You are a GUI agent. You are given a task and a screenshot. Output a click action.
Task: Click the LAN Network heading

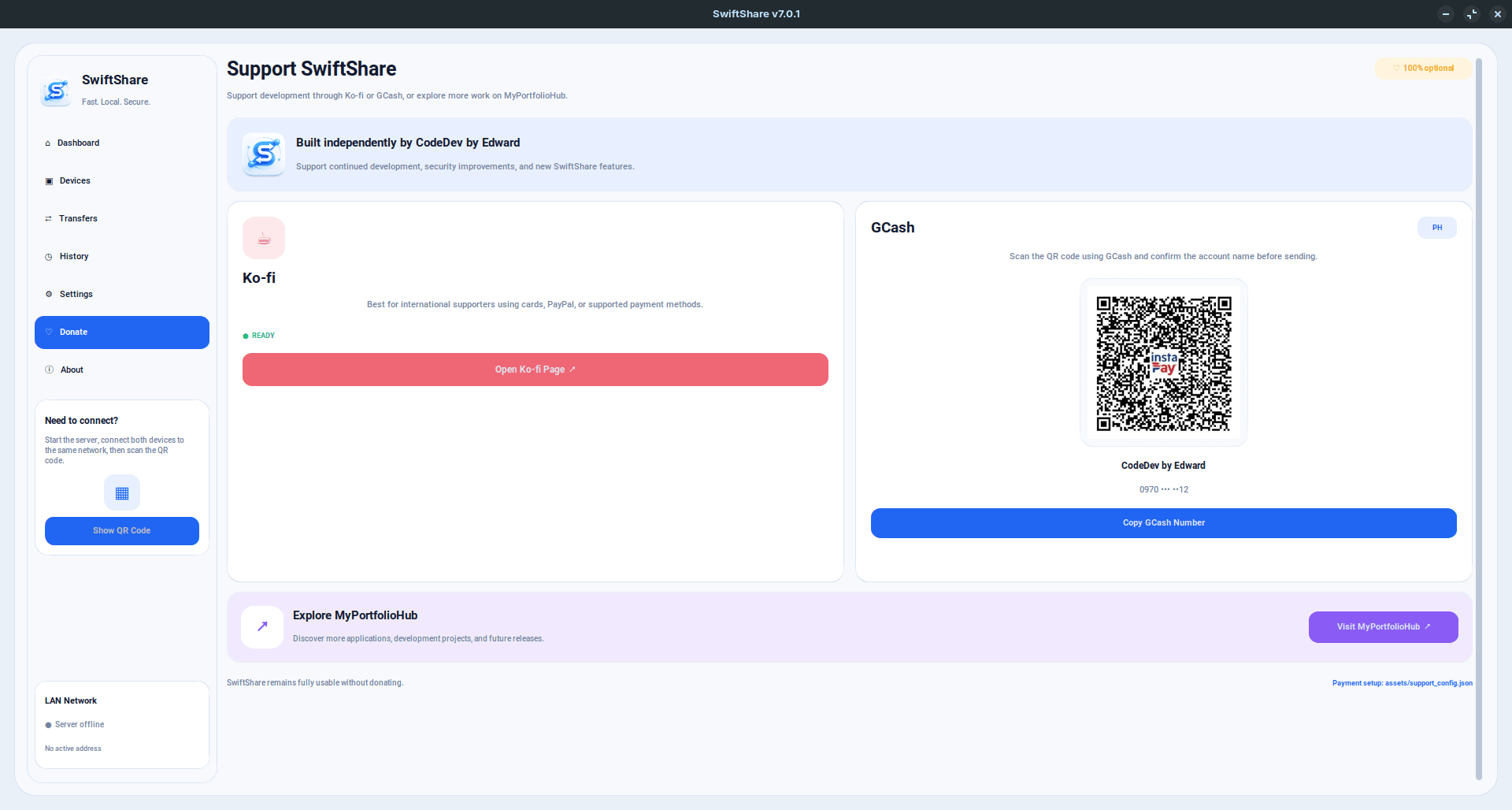pyautogui.click(x=71, y=701)
